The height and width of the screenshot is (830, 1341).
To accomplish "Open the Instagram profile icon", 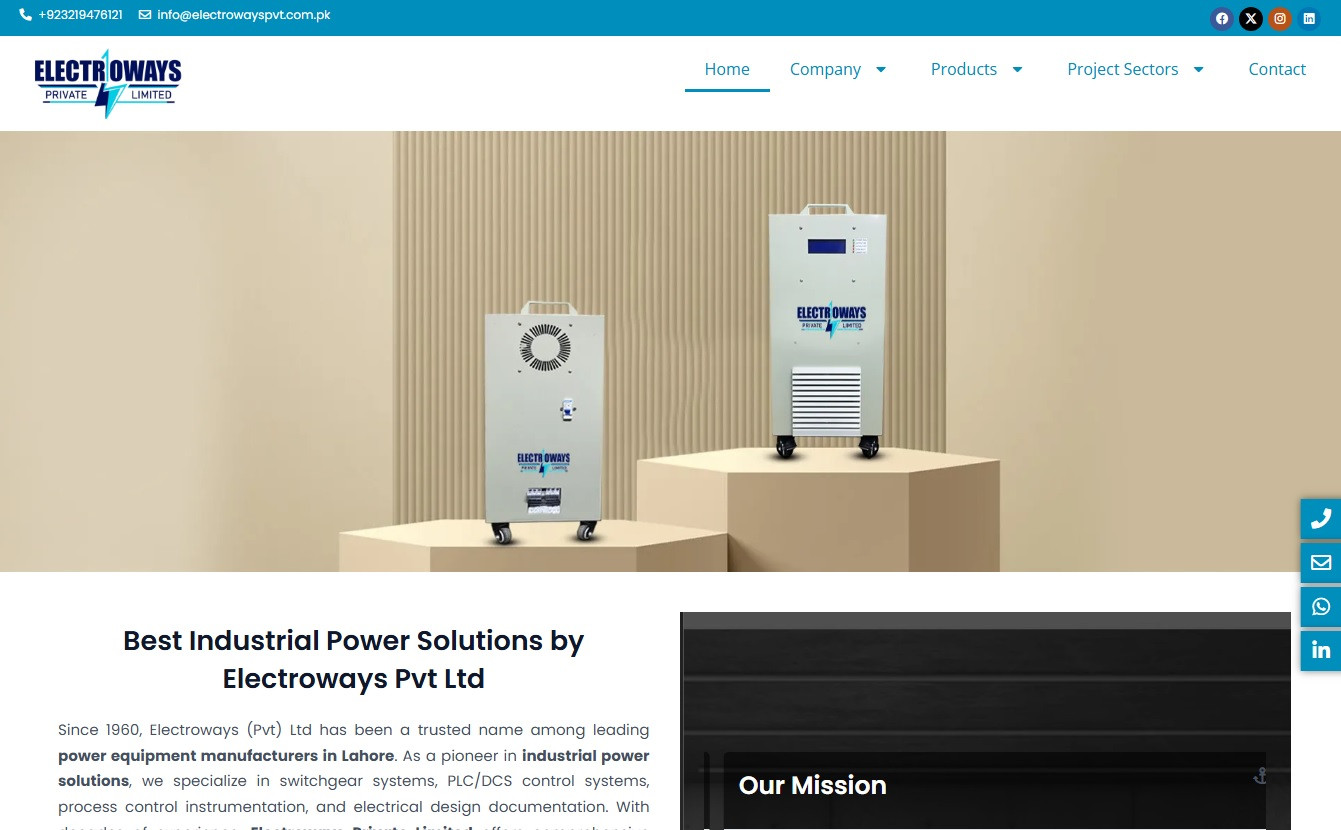I will point(1279,19).
